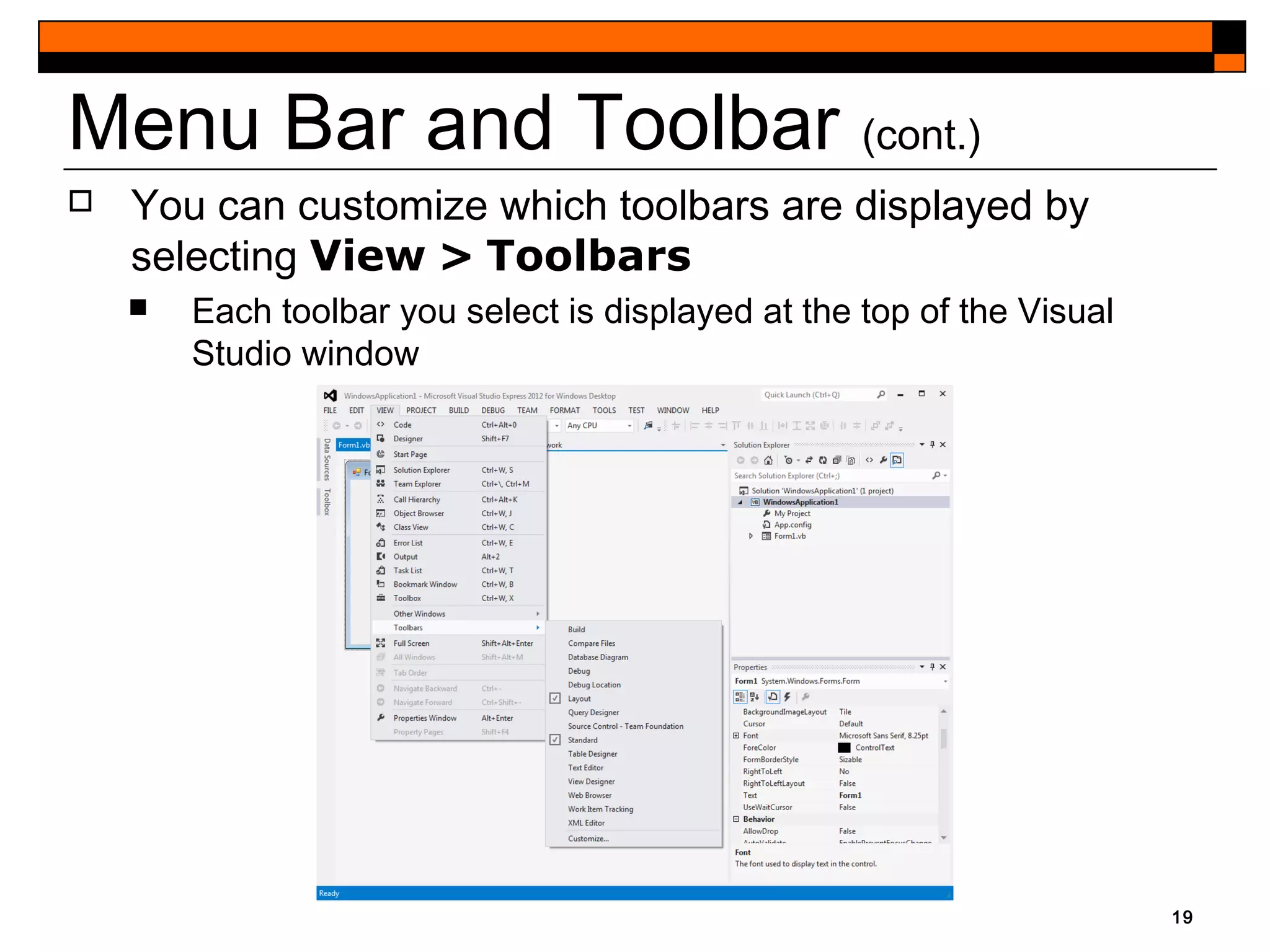Click ForeColor black color swatch
Image resolution: width=1270 pixels, height=952 pixels.
tap(844, 747)
